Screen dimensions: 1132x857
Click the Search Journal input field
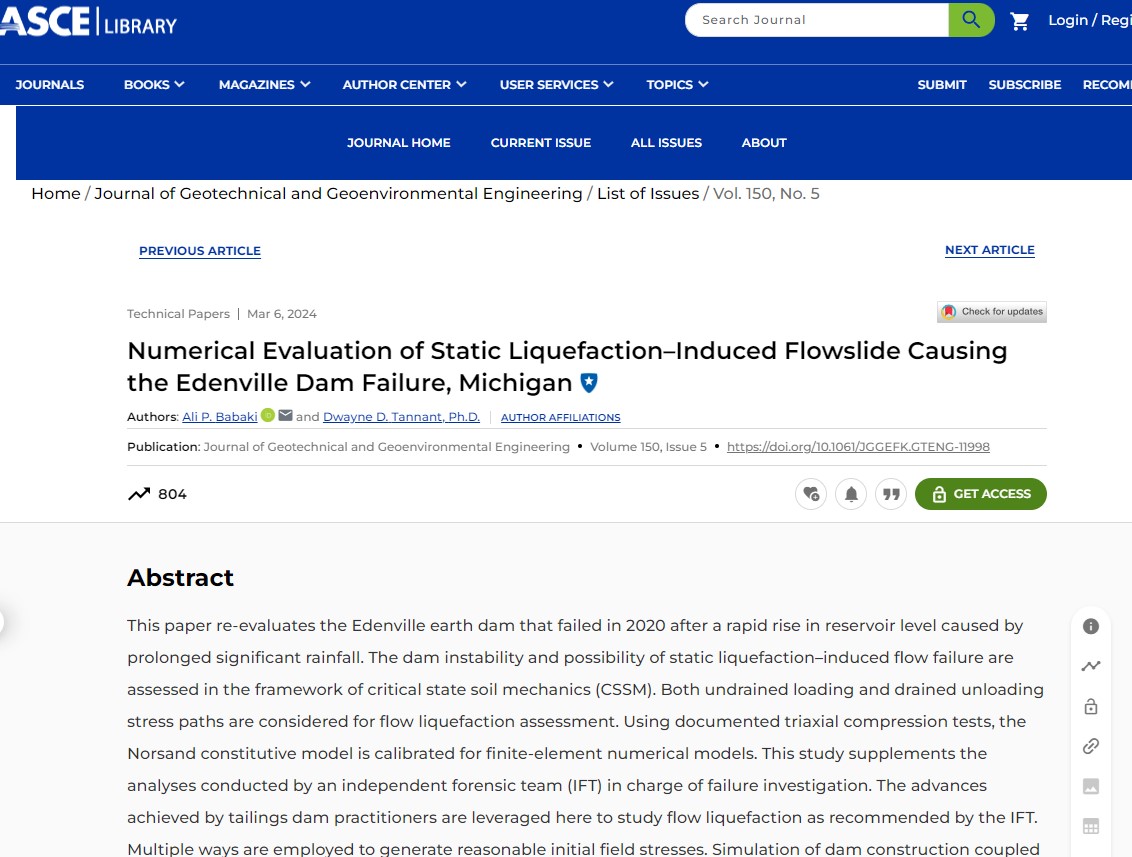815,20
